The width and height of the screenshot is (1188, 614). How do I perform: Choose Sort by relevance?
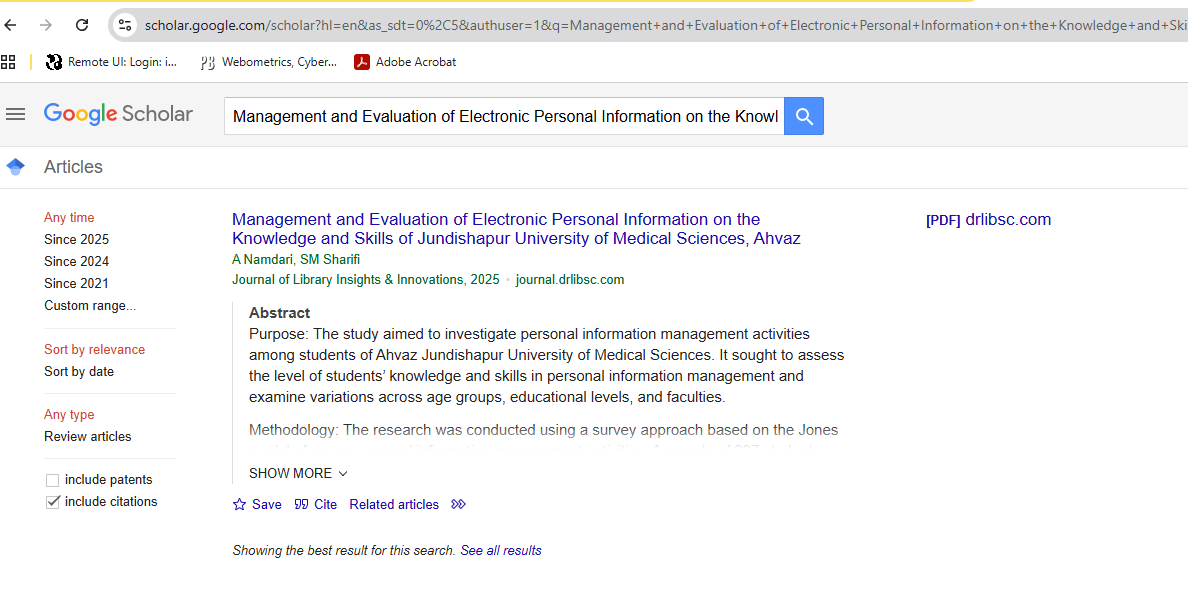tap(95, 349)
